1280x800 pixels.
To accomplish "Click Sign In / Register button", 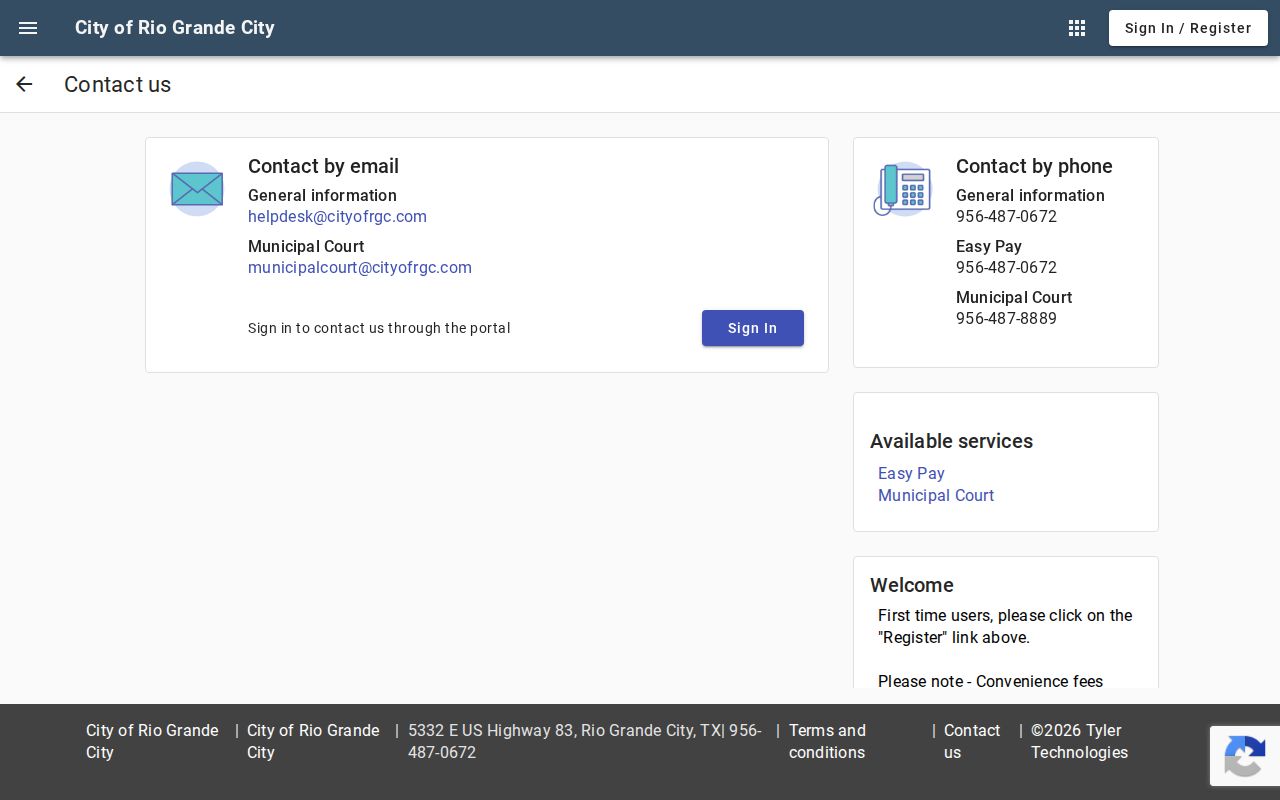I will pyautogui.click(x=1188, y=28).
